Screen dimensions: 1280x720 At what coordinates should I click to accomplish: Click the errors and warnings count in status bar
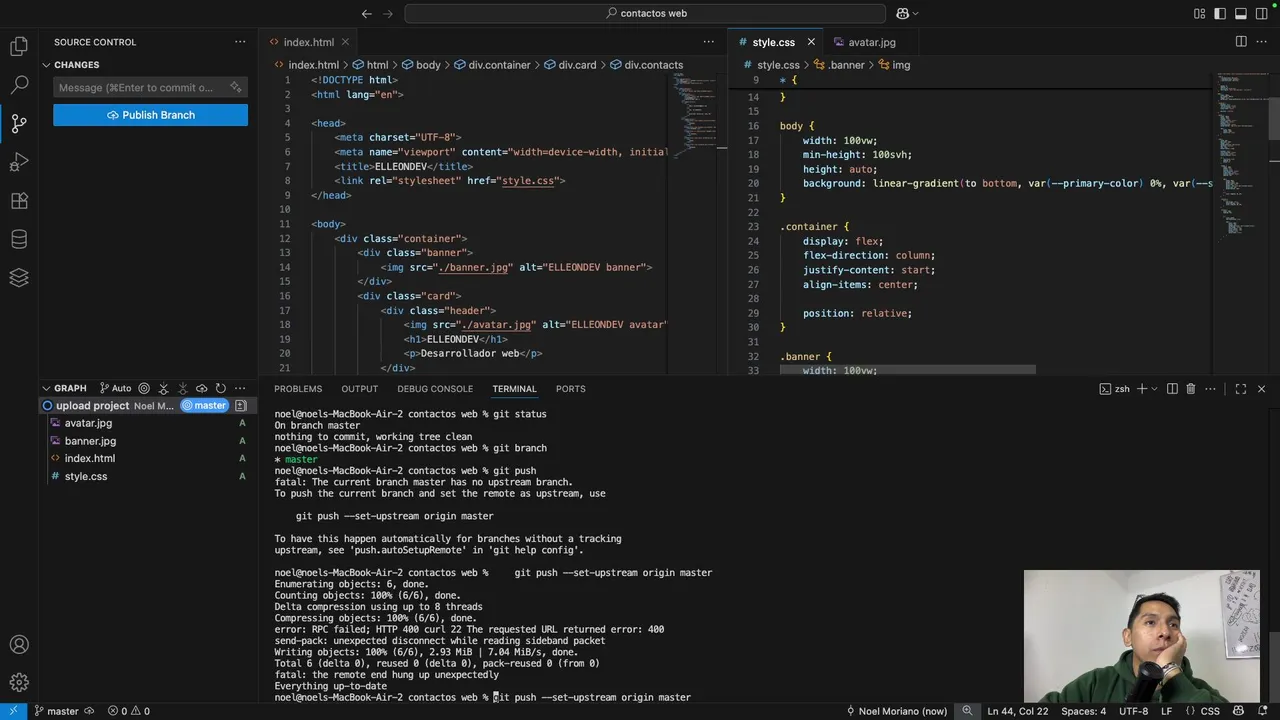pos(129,711)
